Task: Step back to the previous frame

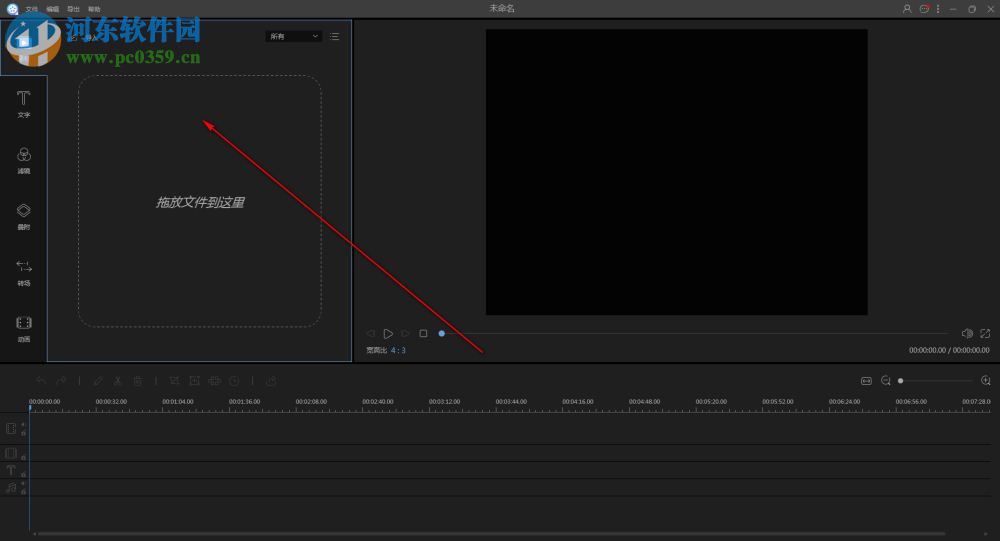Action: tap(371, 334)
